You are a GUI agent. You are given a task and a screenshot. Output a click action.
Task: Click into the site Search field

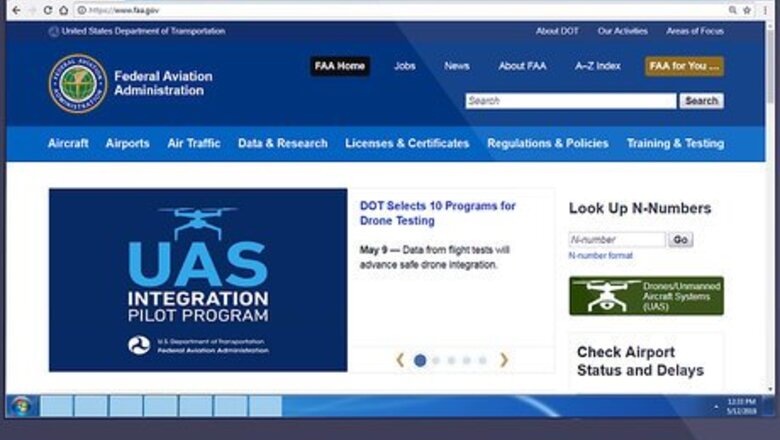click(x=571, y=101)
